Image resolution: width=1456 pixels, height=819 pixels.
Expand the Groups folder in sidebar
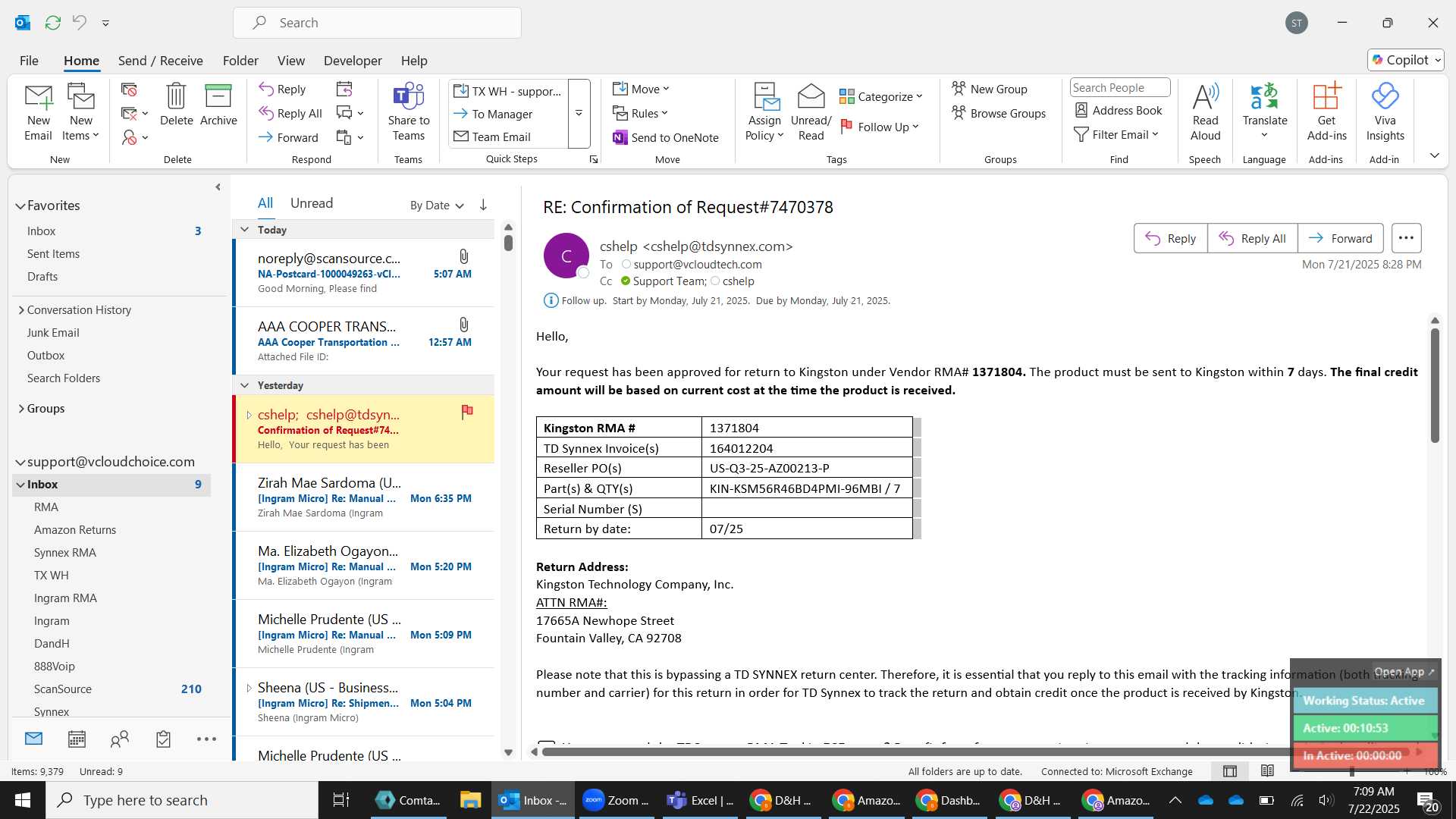(20, 408)
